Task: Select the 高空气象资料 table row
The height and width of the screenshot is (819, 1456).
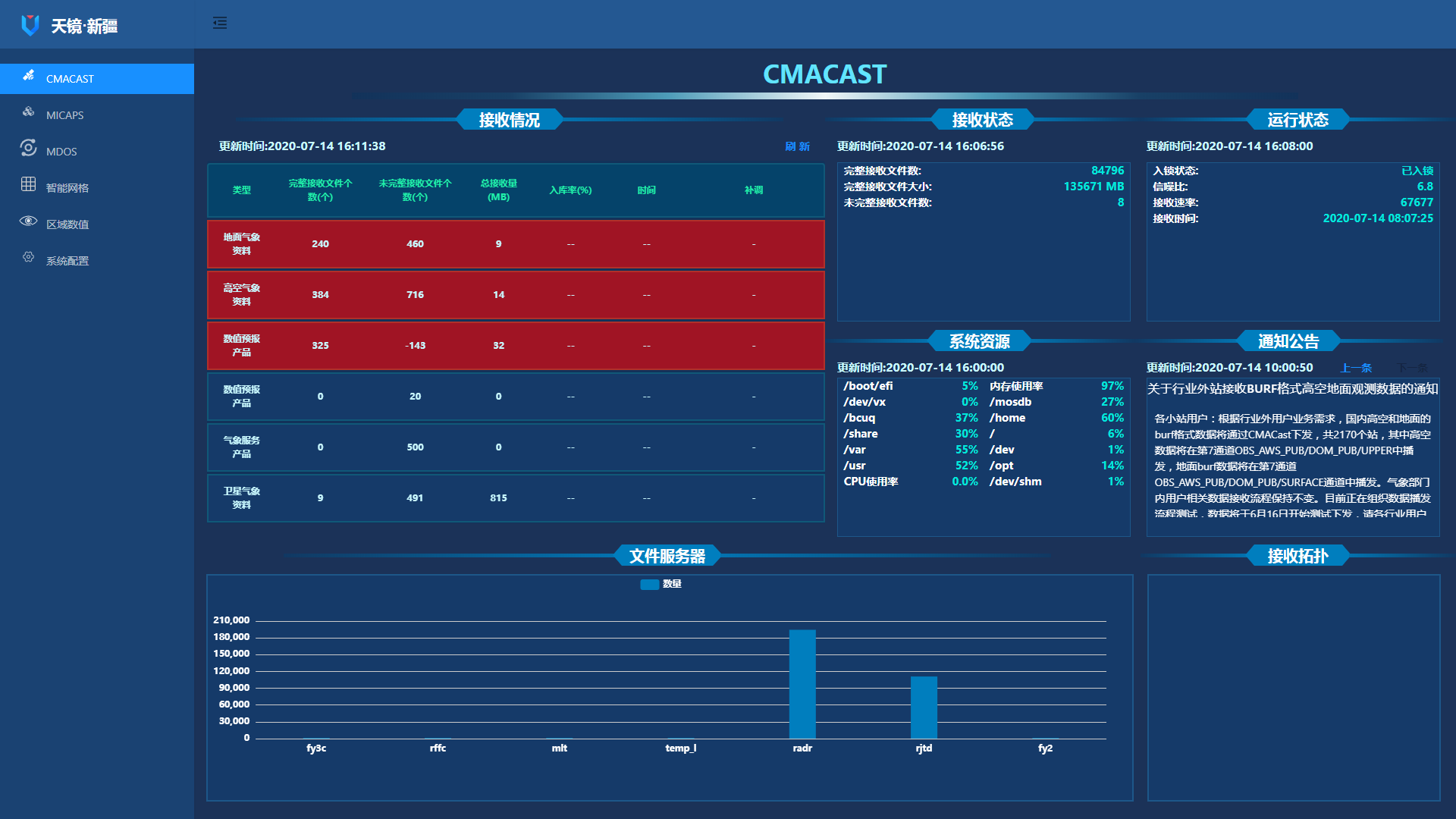Action: click(x=516, y=295)
